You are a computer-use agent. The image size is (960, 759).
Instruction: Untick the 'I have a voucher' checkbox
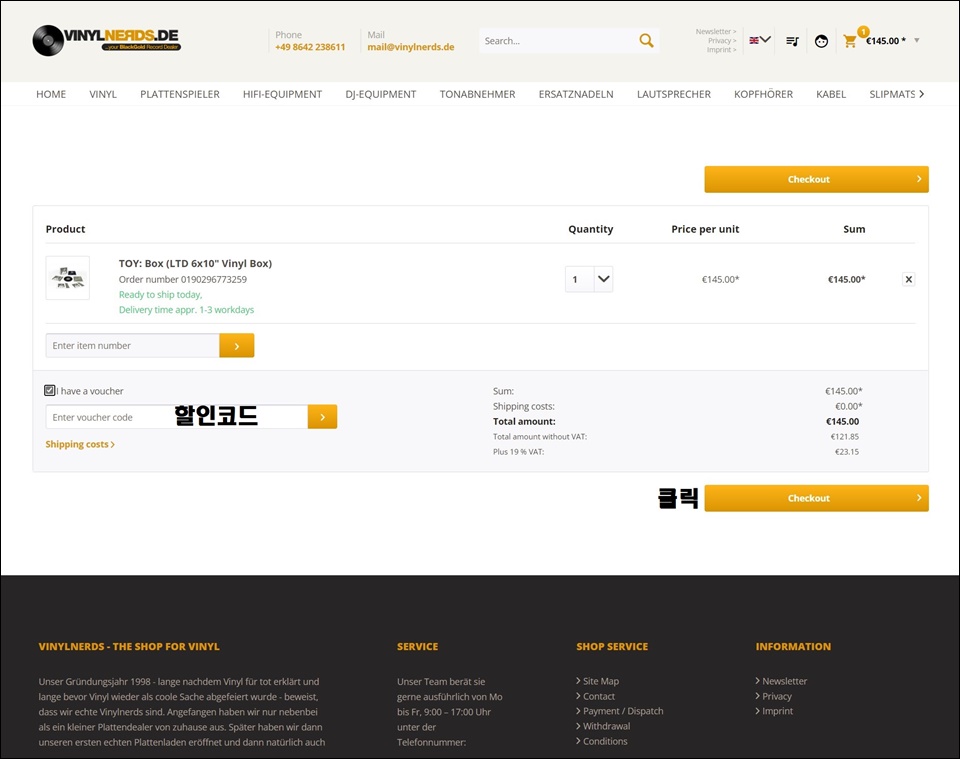(x=50, y=390)
